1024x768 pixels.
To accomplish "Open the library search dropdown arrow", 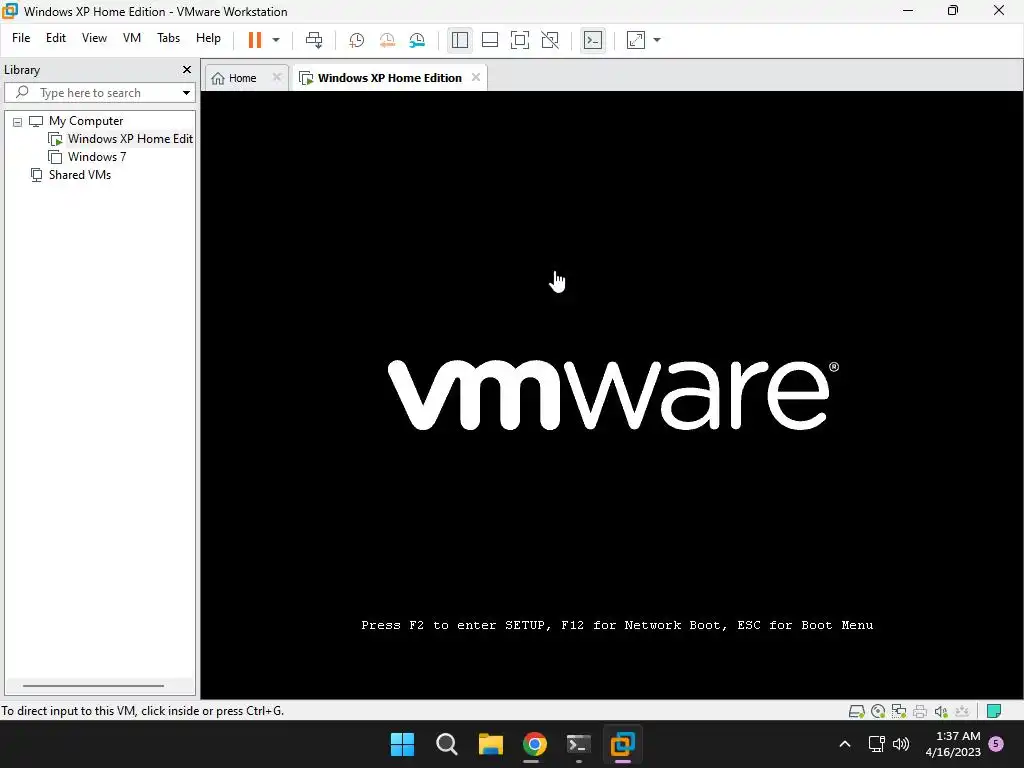I will coord(186,93).
